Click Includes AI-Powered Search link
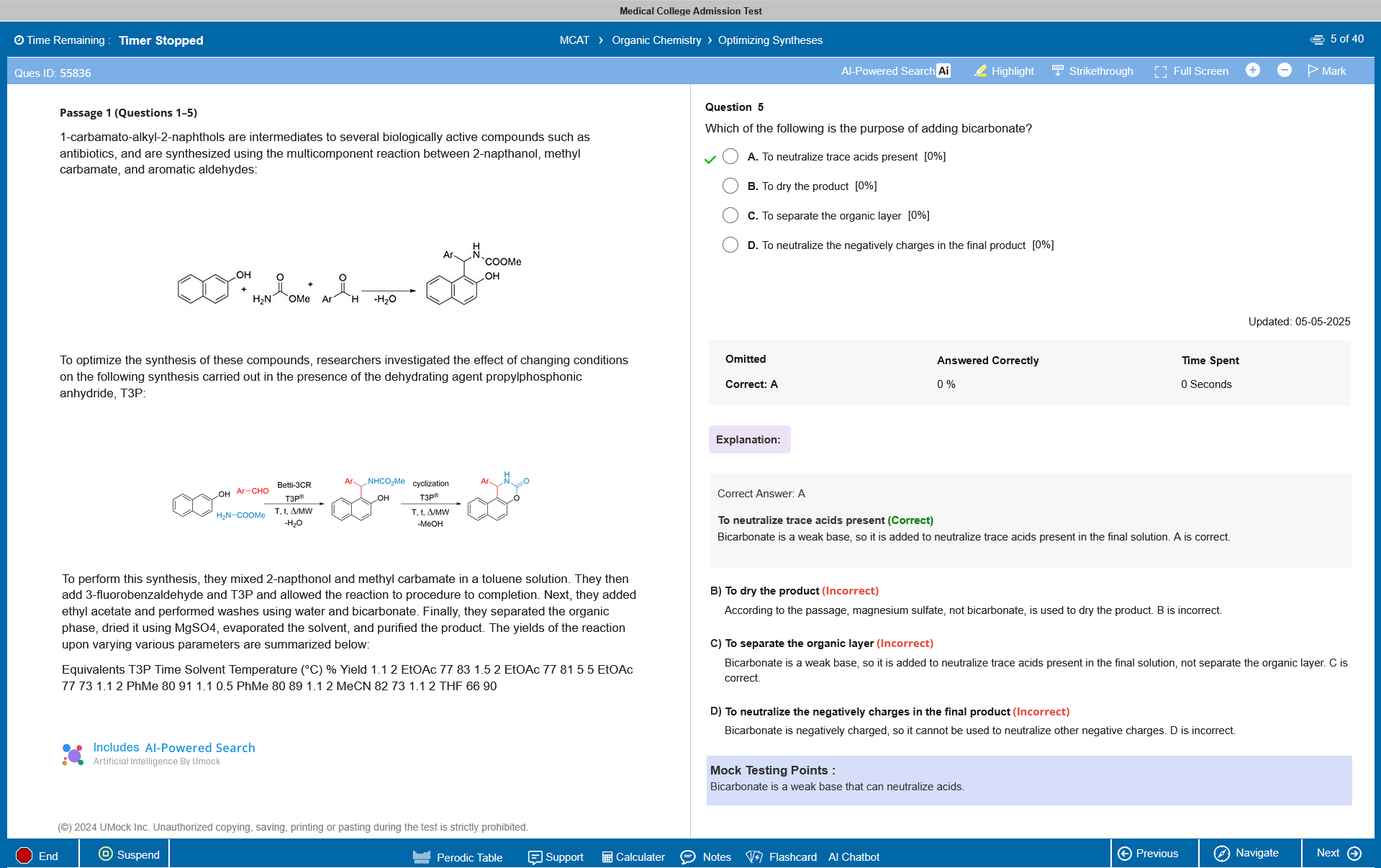 (174, 748)
